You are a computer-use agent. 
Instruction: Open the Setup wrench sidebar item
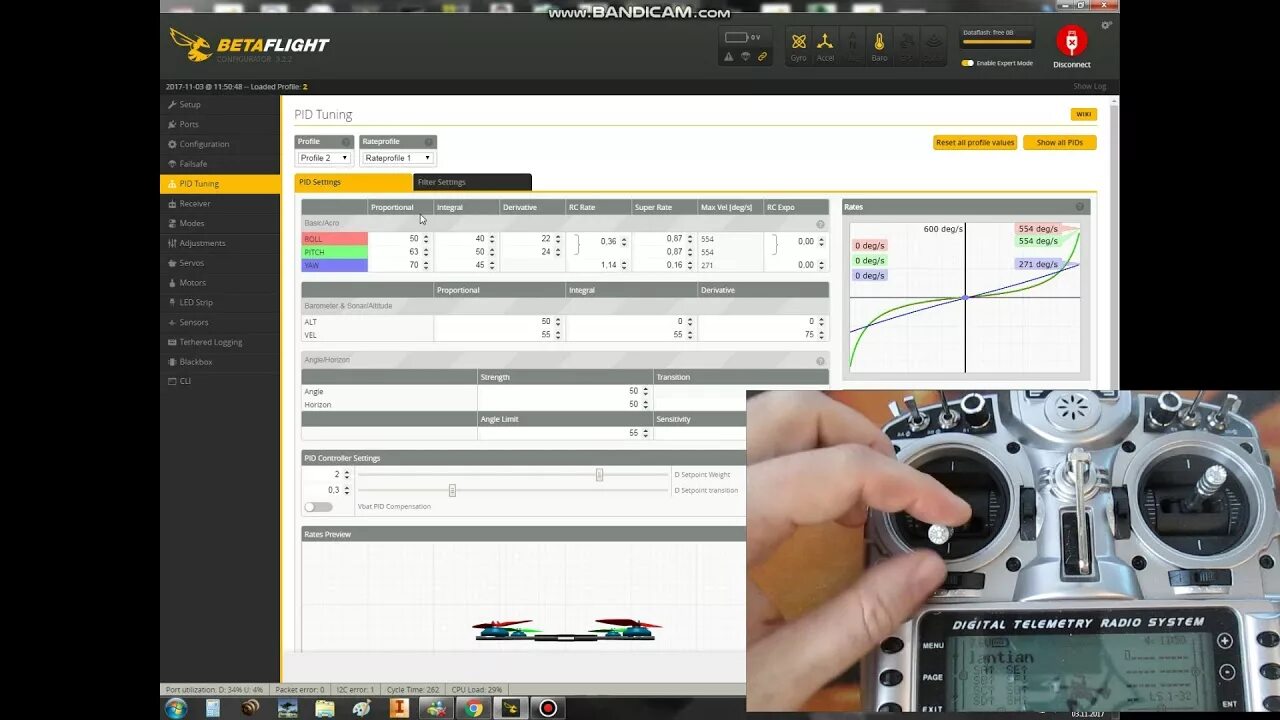tap(220, 104)
